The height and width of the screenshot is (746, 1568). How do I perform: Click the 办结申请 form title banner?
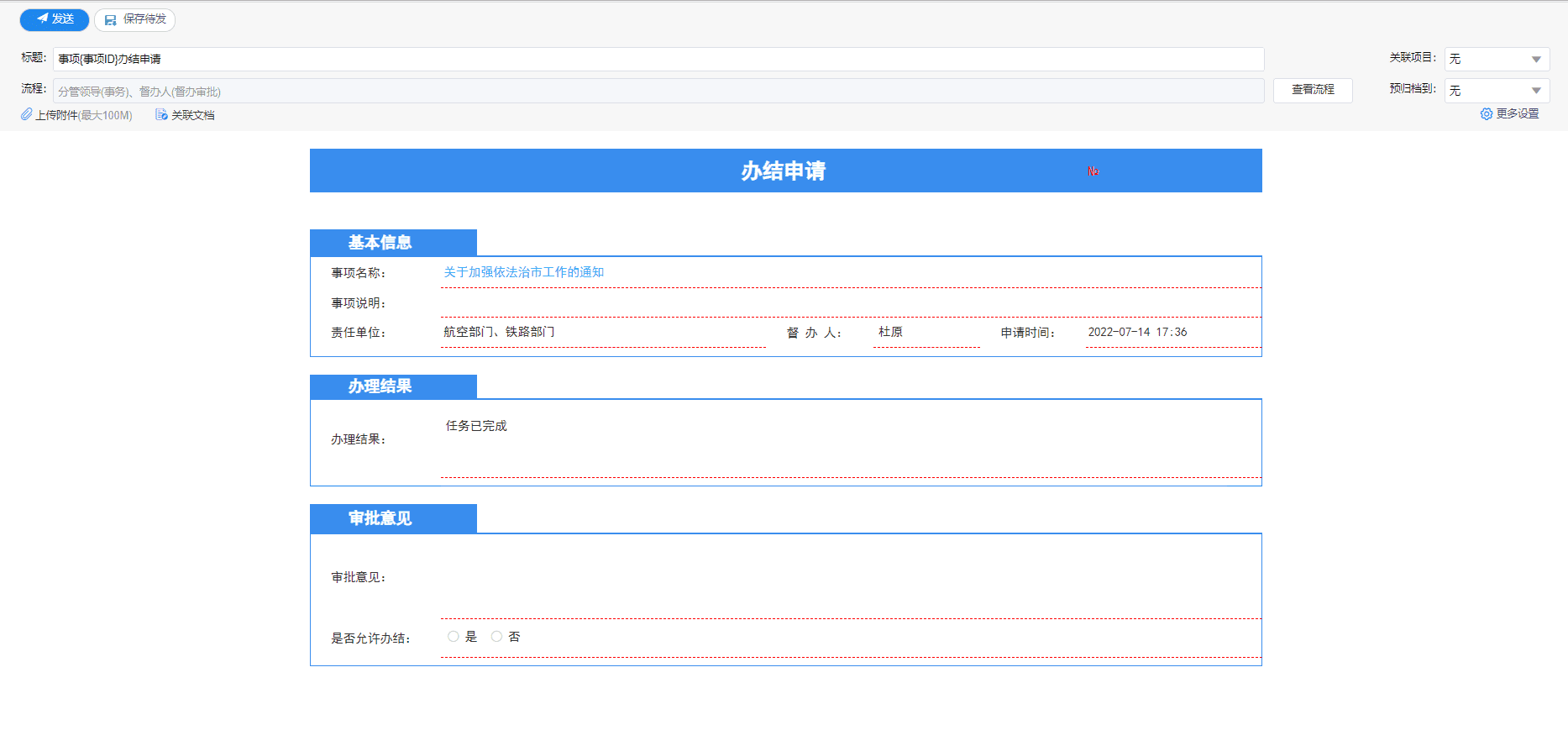pos(785,171)
